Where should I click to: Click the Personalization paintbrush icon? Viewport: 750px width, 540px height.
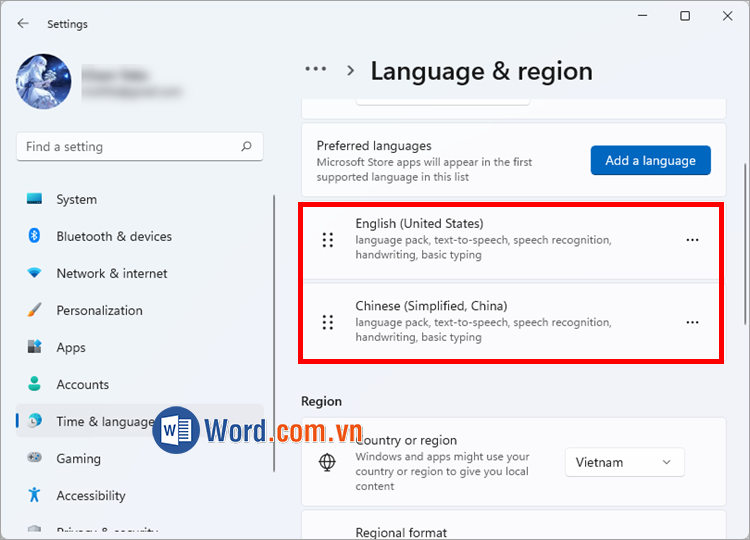35,310
